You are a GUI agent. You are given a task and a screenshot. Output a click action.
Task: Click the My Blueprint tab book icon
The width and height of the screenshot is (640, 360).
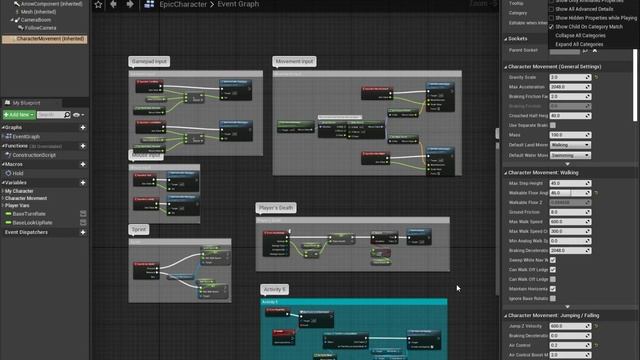(x=7, y=103)
